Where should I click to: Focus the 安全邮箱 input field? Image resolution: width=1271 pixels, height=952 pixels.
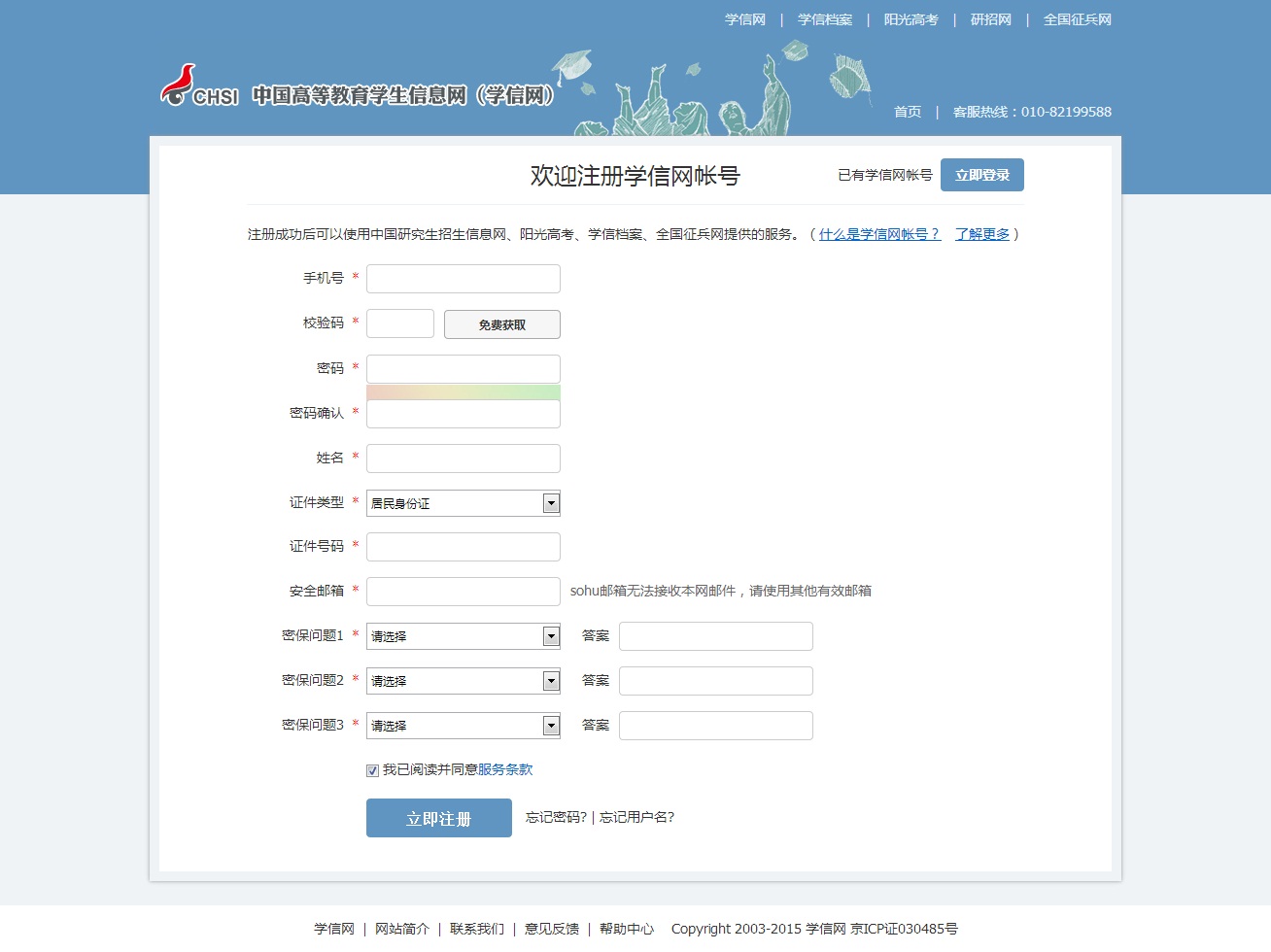[464, 592]
